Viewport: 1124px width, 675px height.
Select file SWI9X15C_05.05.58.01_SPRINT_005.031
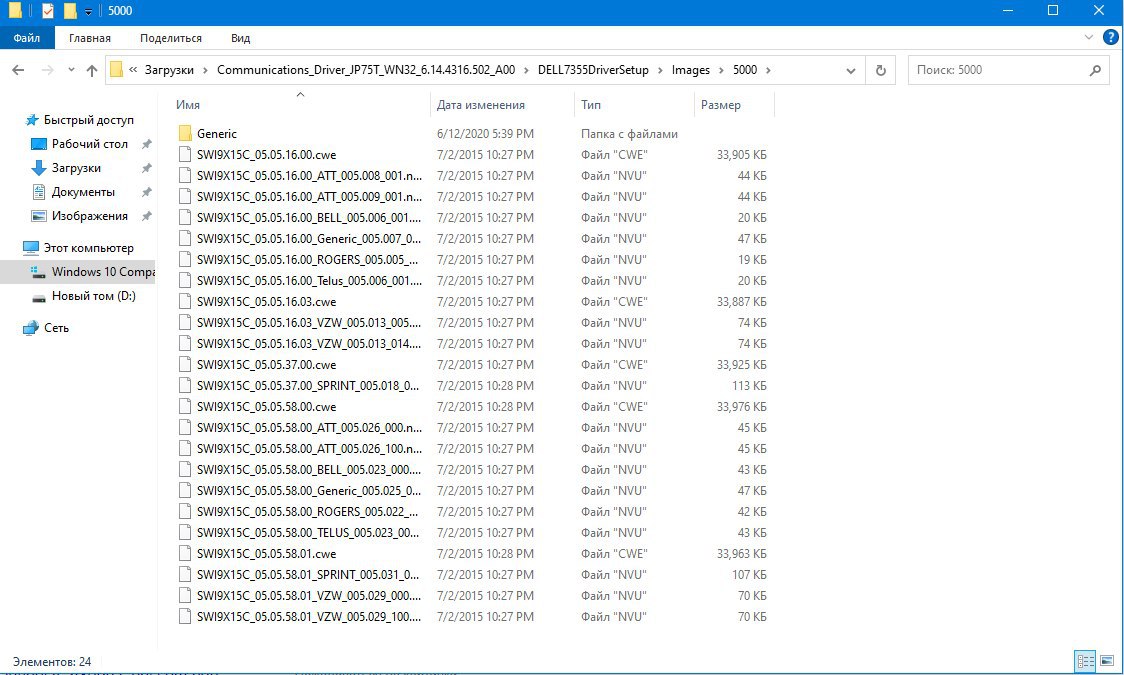[309, 575]
